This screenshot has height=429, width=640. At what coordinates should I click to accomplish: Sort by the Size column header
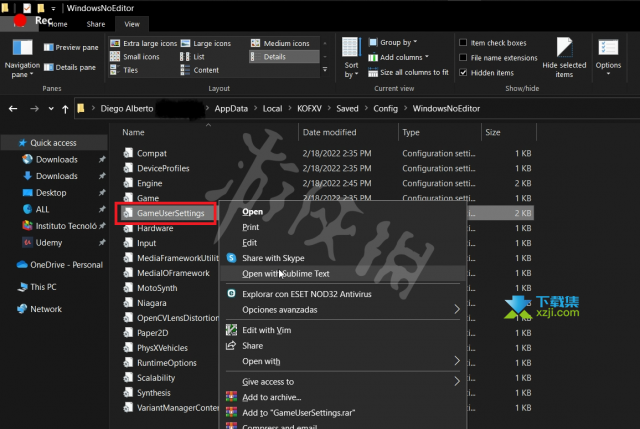coord(493,132)
